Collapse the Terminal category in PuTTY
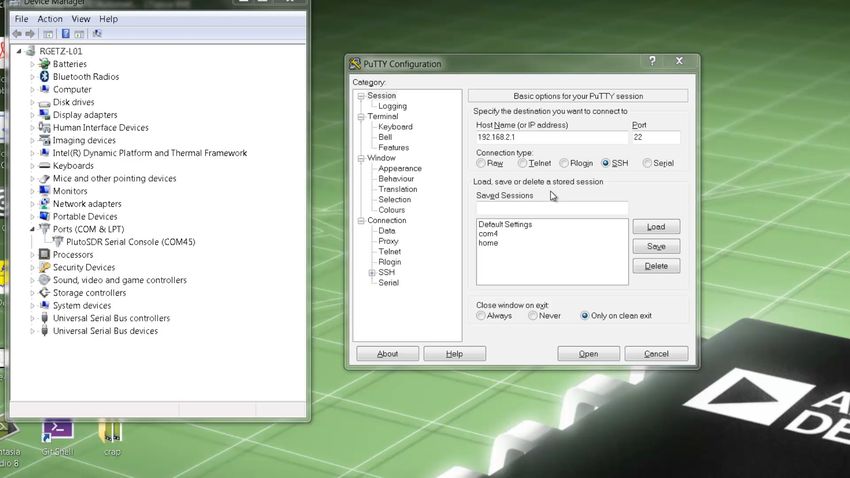 tap(360, 117)
